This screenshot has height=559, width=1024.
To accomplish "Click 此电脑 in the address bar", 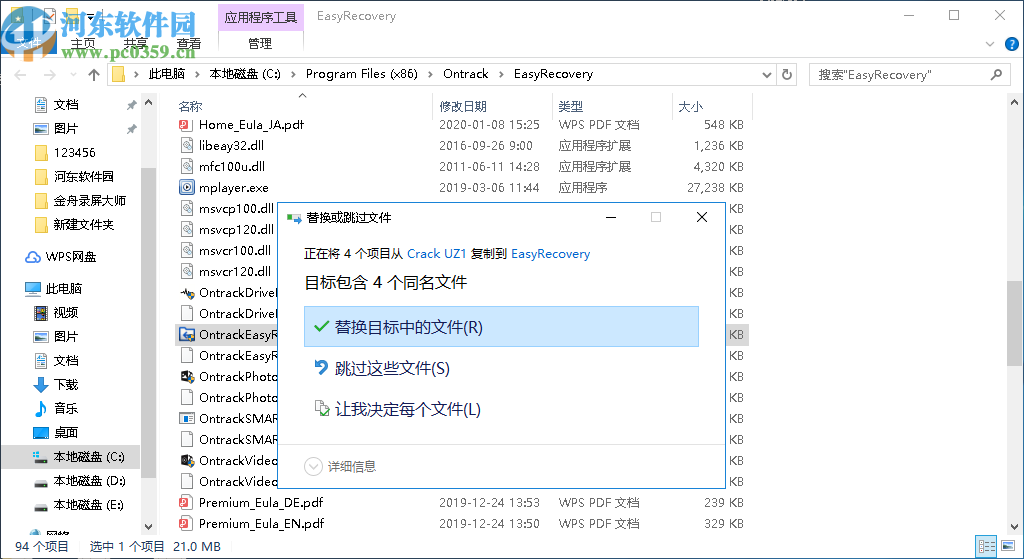I will [x=167, y=74].
